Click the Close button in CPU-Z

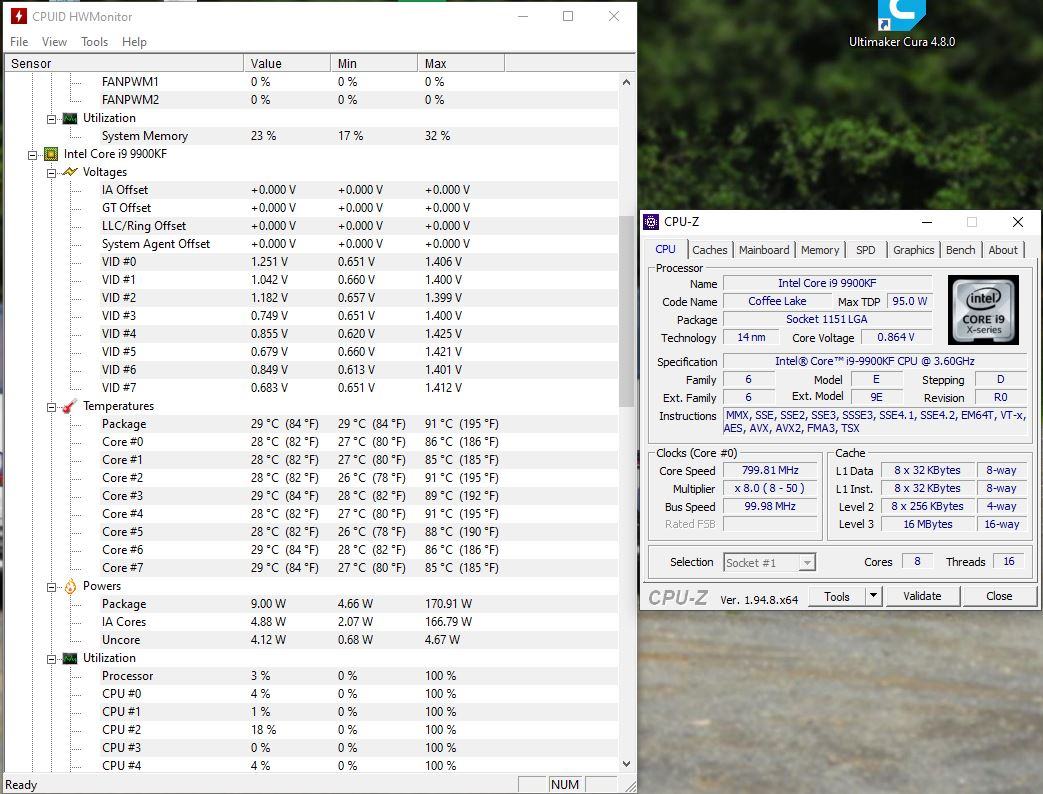click(998, 596)
